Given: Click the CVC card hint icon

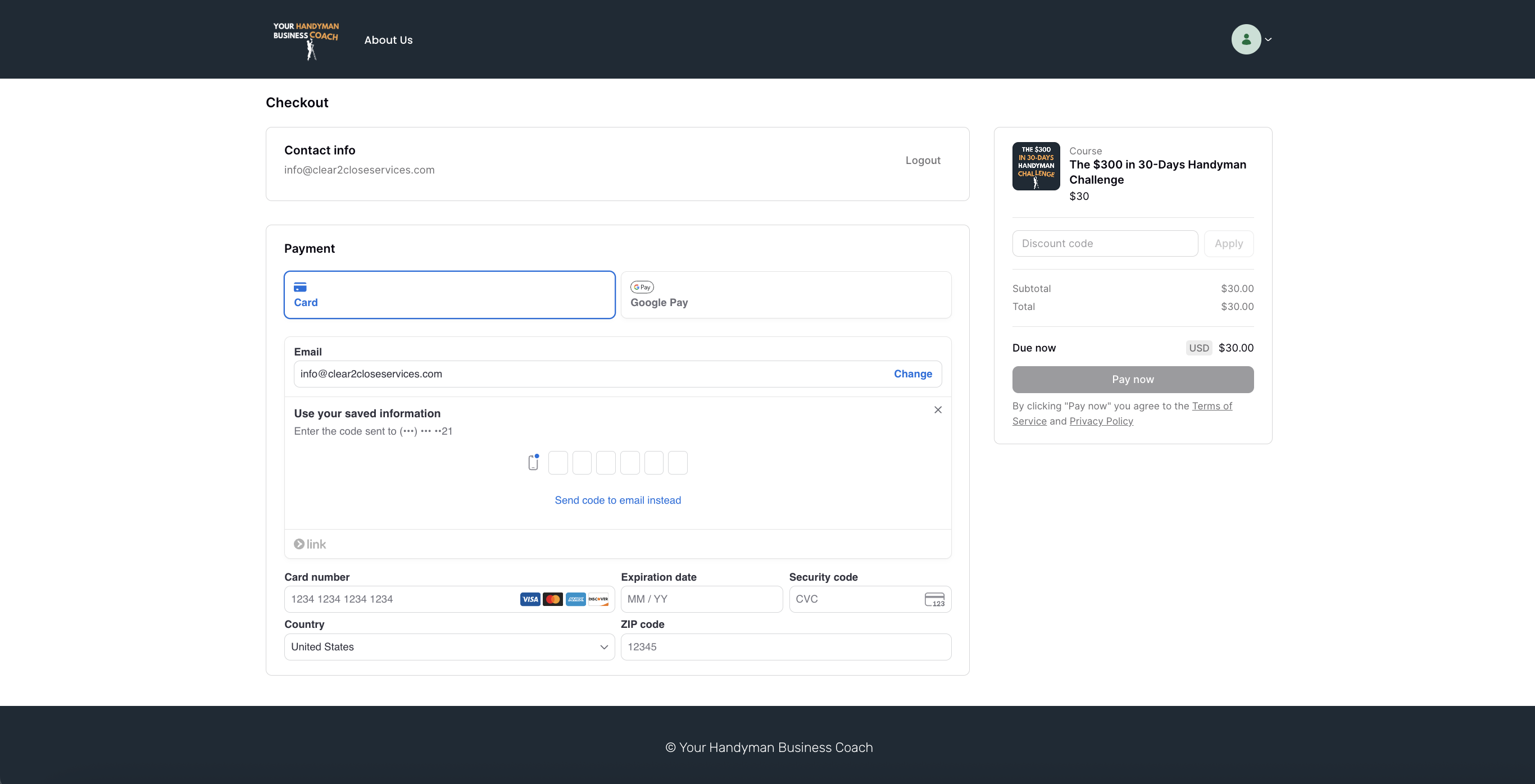Looking at the screenshot, I should [x=934, y=599].
